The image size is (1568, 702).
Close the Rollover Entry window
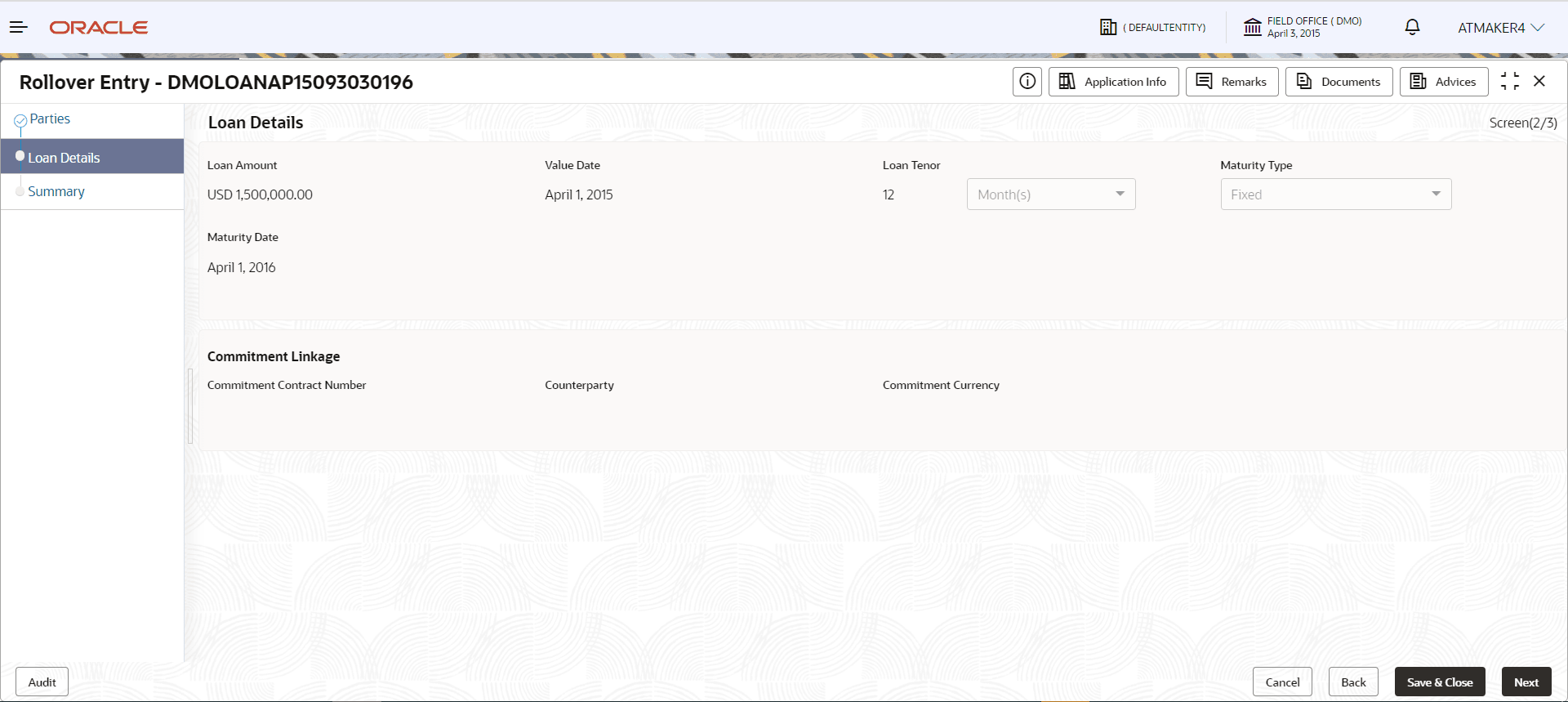pos(1539,81)
